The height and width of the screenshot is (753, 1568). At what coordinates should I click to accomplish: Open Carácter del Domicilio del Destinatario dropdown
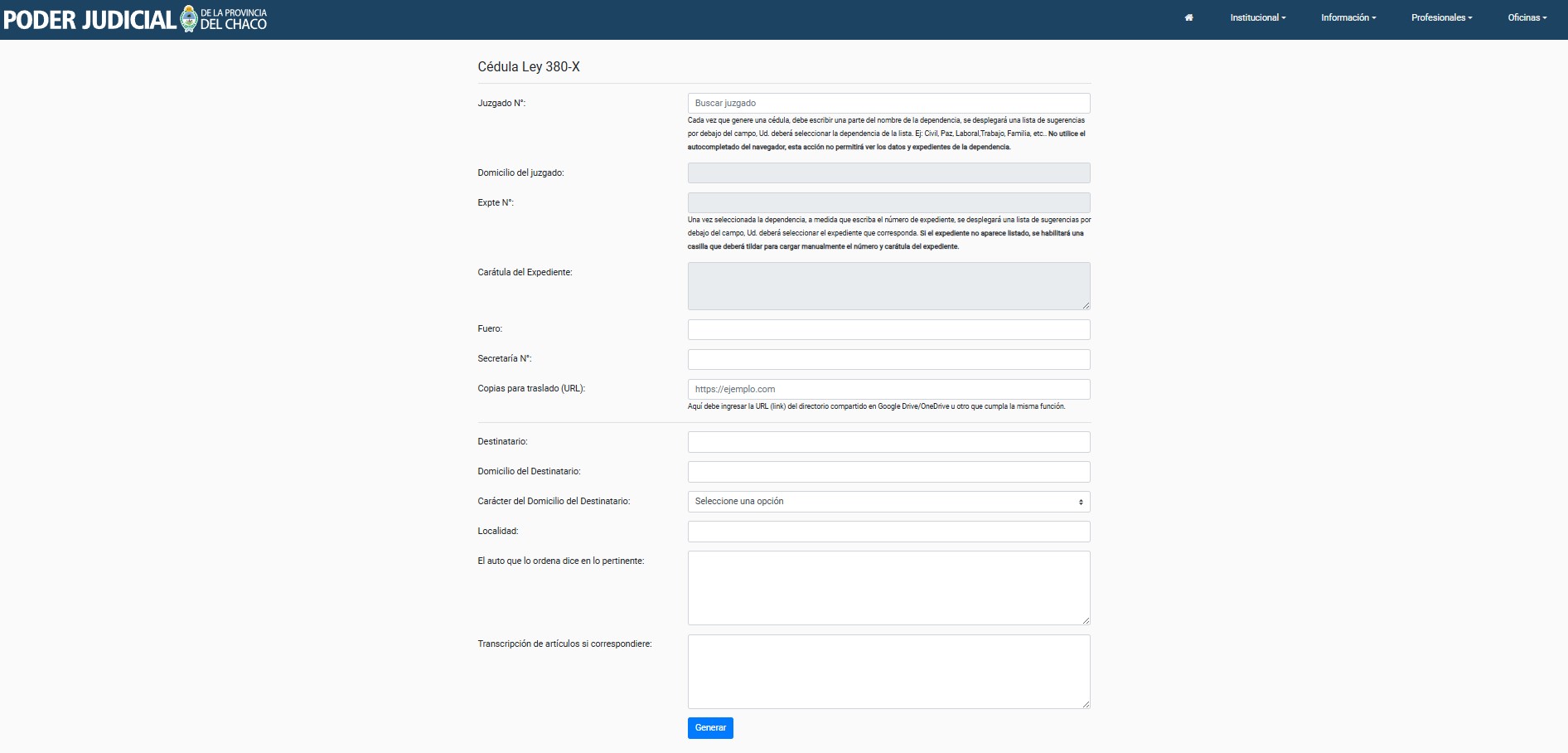click(888, 502)
